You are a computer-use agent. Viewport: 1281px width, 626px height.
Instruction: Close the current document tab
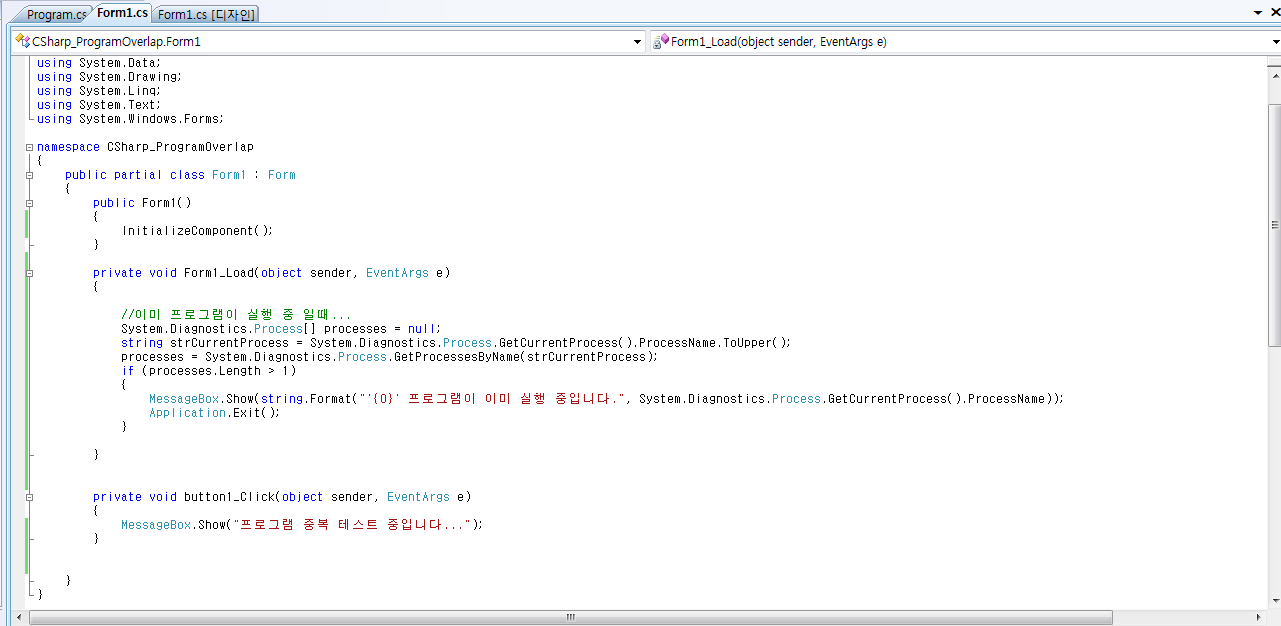pos(1274,12)
